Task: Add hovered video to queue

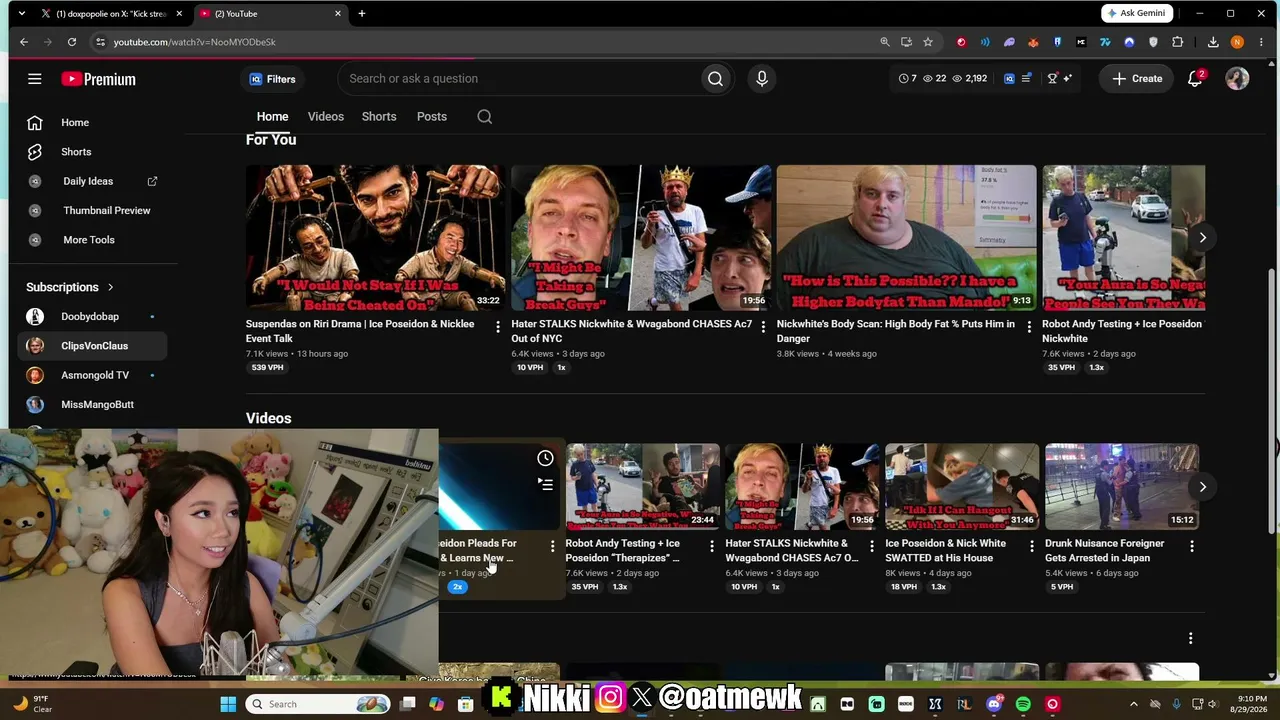Action: 545,485
